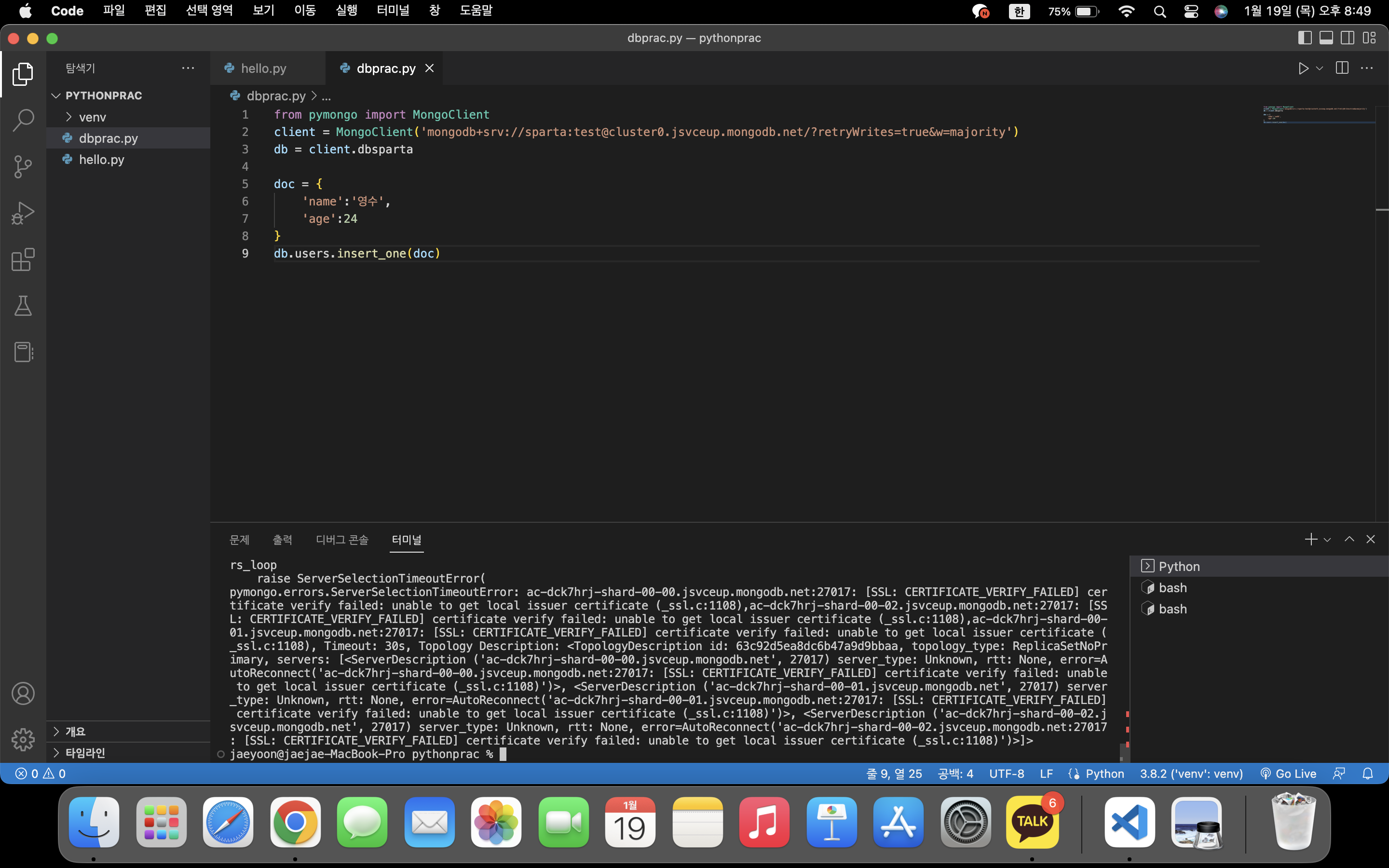Open the 터미널 menu in menu bar
The image size is (1389, 868).
393,11
